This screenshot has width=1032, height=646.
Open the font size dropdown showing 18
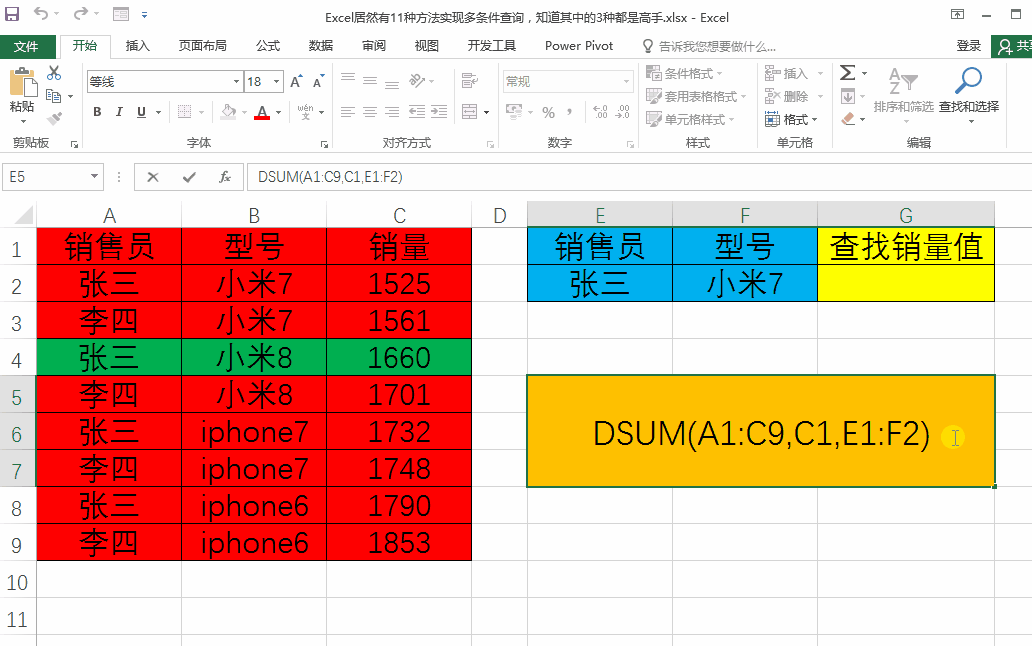pos(276,82)
